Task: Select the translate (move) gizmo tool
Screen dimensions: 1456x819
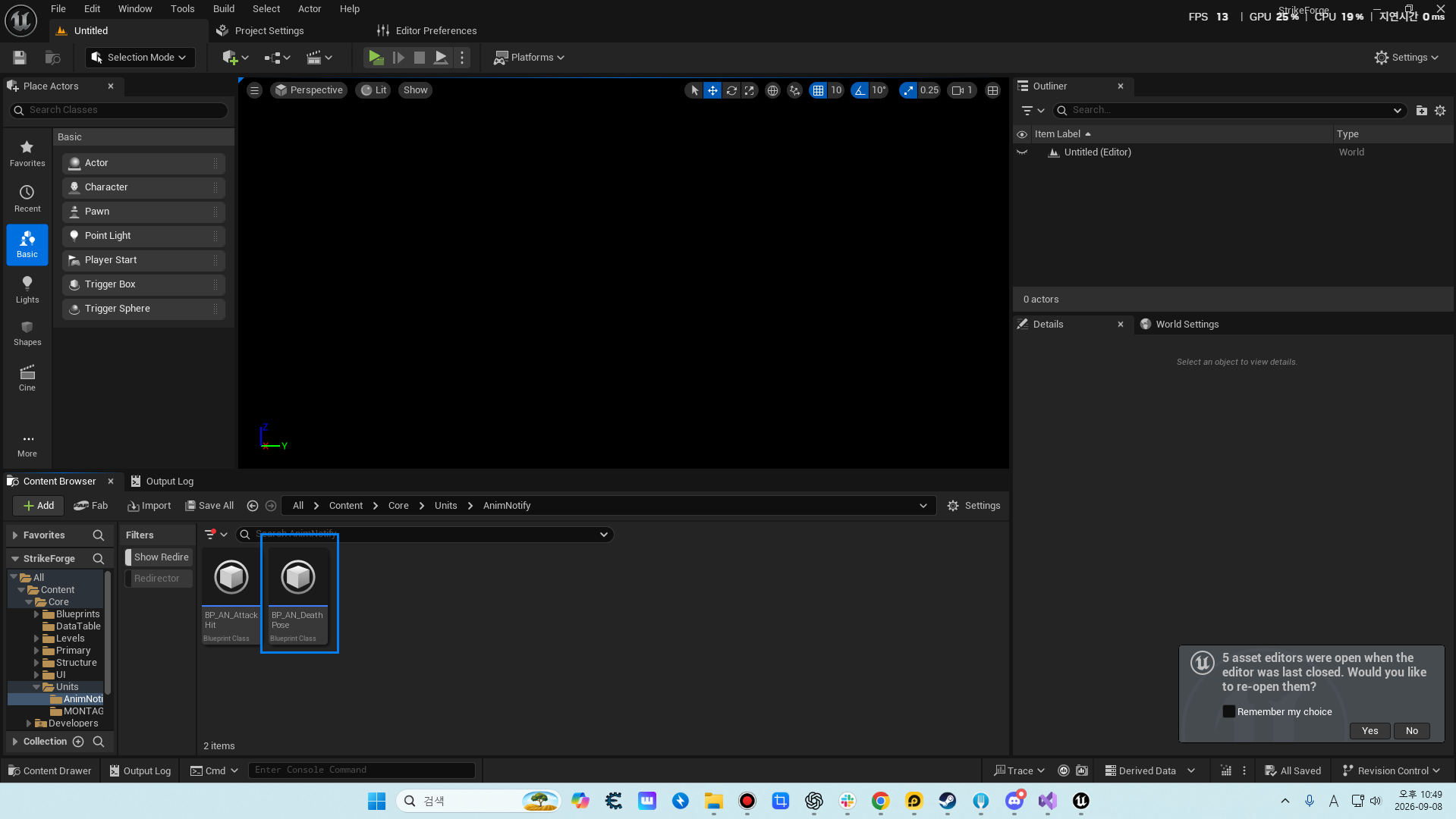Action: [x=712, y=90]
